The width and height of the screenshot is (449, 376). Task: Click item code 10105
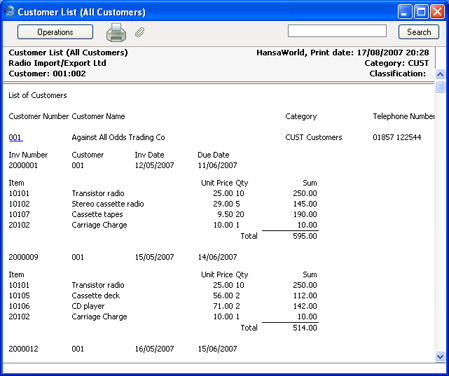point(19,296)
